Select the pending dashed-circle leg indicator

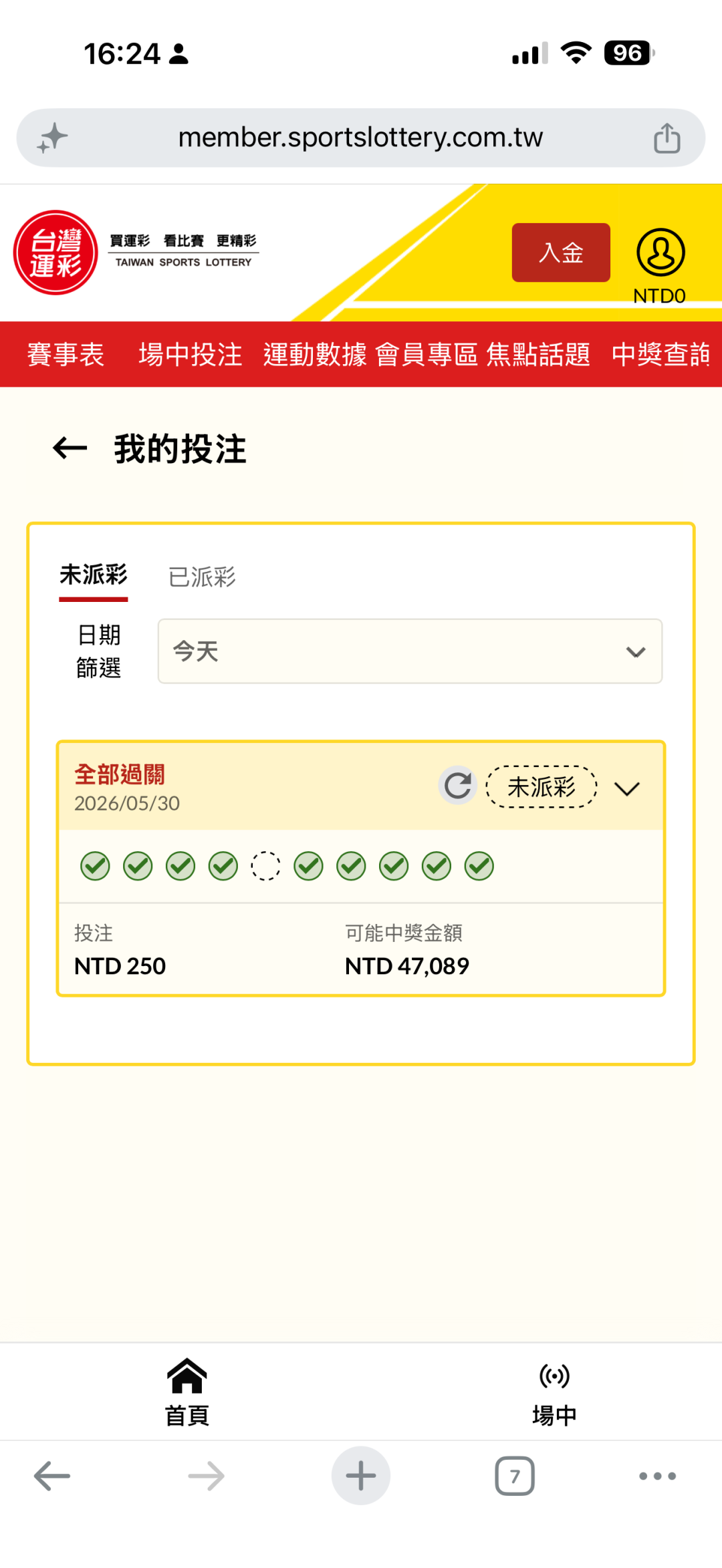pyautogui.click(x=265, y=866)
